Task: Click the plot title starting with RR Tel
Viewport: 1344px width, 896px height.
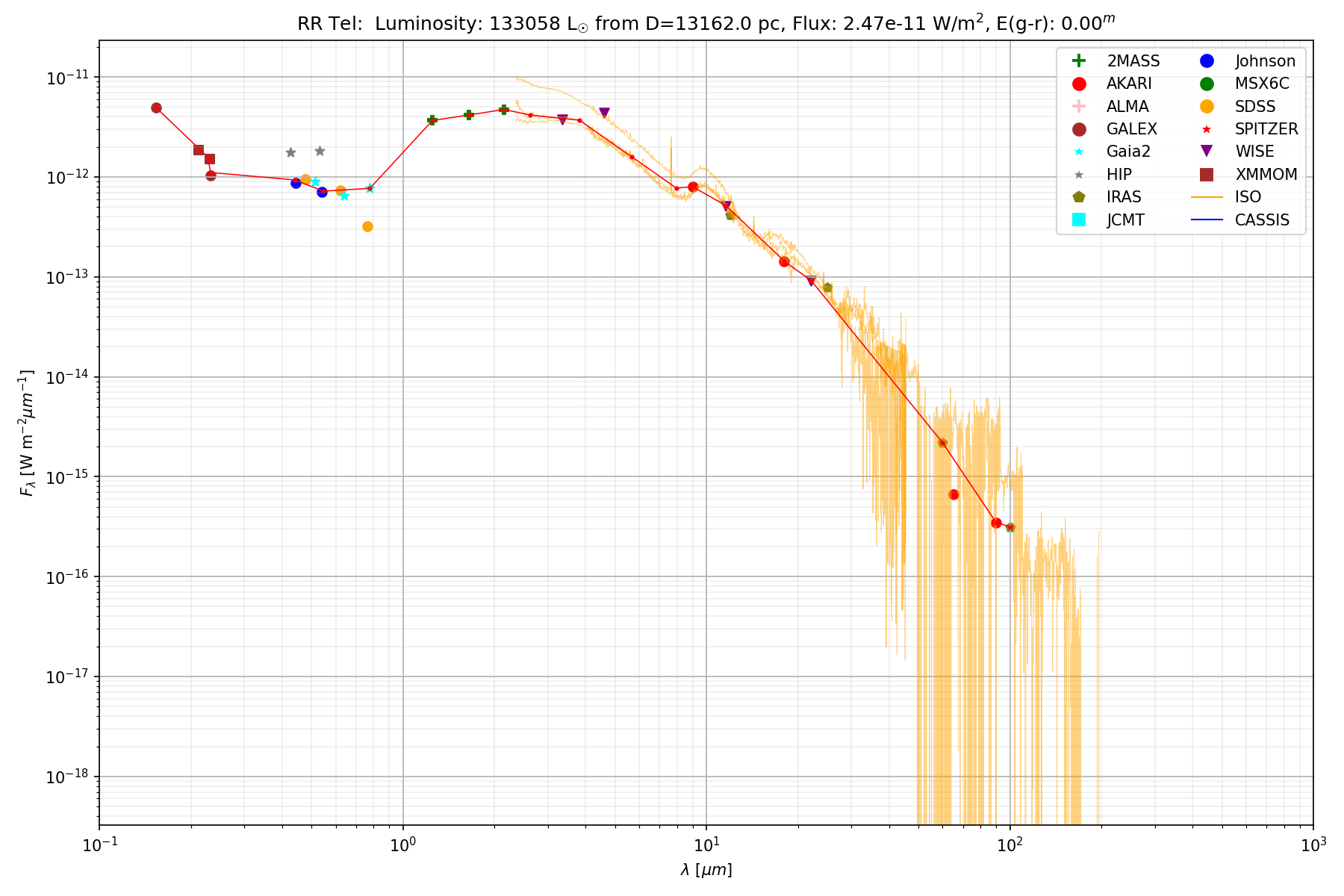Action: pyautogui.click(x=706, y=24)
